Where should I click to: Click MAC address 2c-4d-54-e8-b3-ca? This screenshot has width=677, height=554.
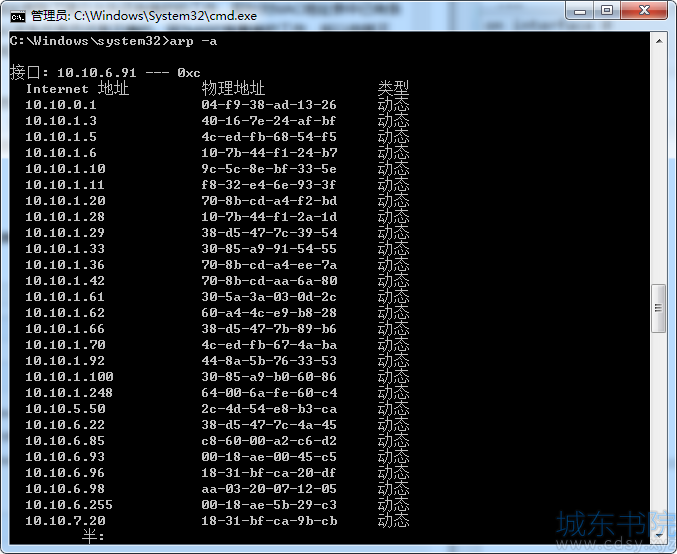(x=269, y=408)
